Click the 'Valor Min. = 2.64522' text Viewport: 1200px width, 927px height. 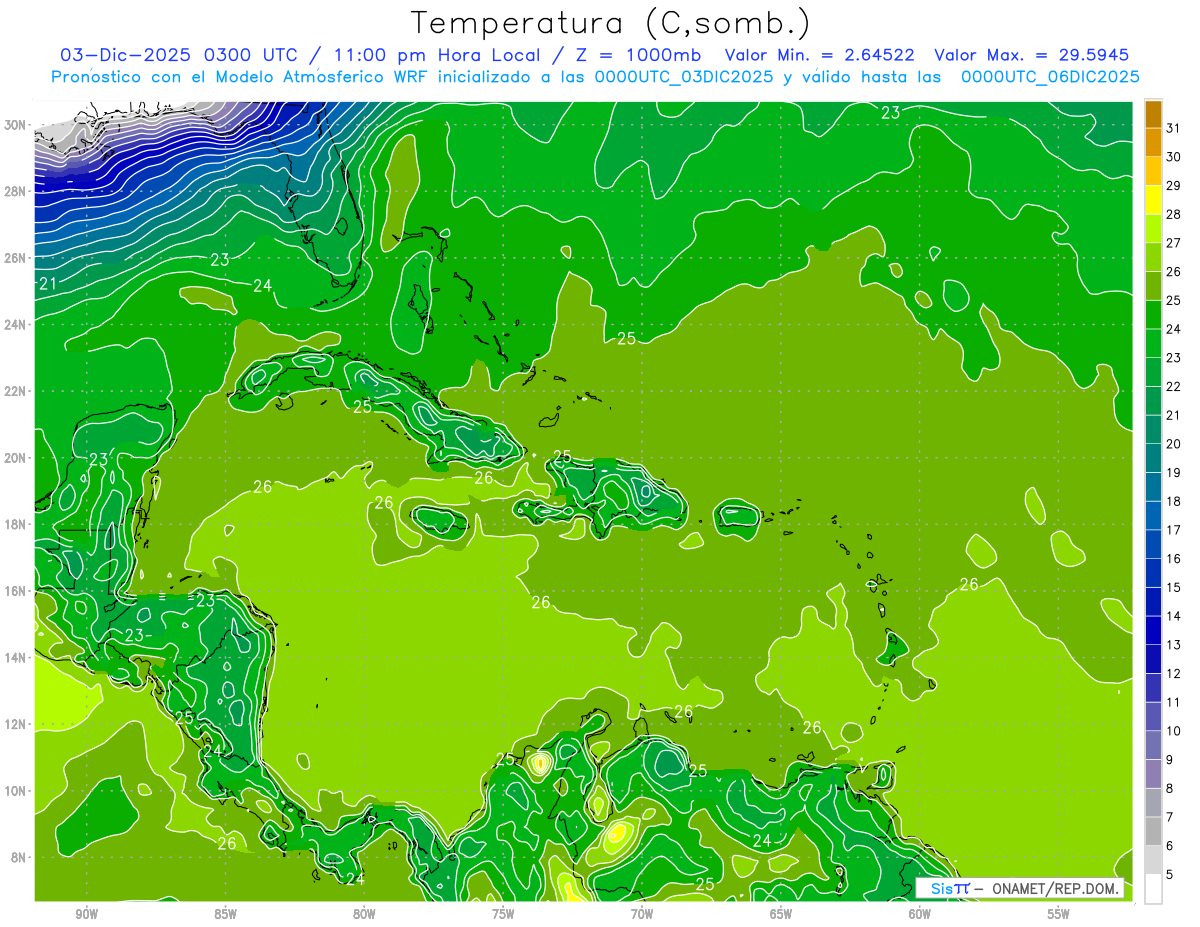click(x=819, y=55)
